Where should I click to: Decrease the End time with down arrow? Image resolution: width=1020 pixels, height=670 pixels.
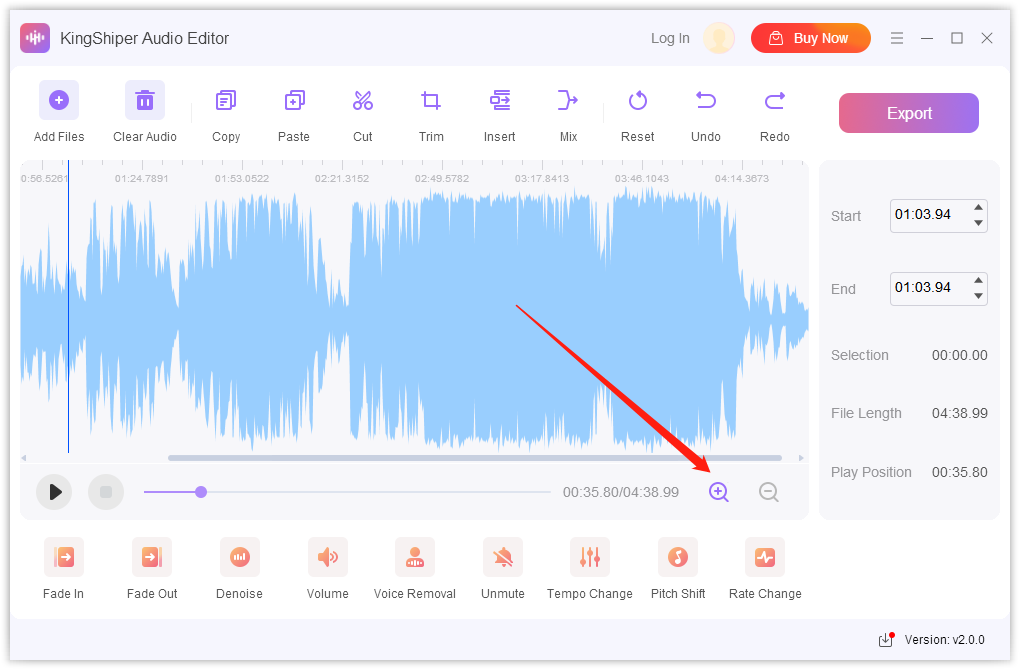978,296
